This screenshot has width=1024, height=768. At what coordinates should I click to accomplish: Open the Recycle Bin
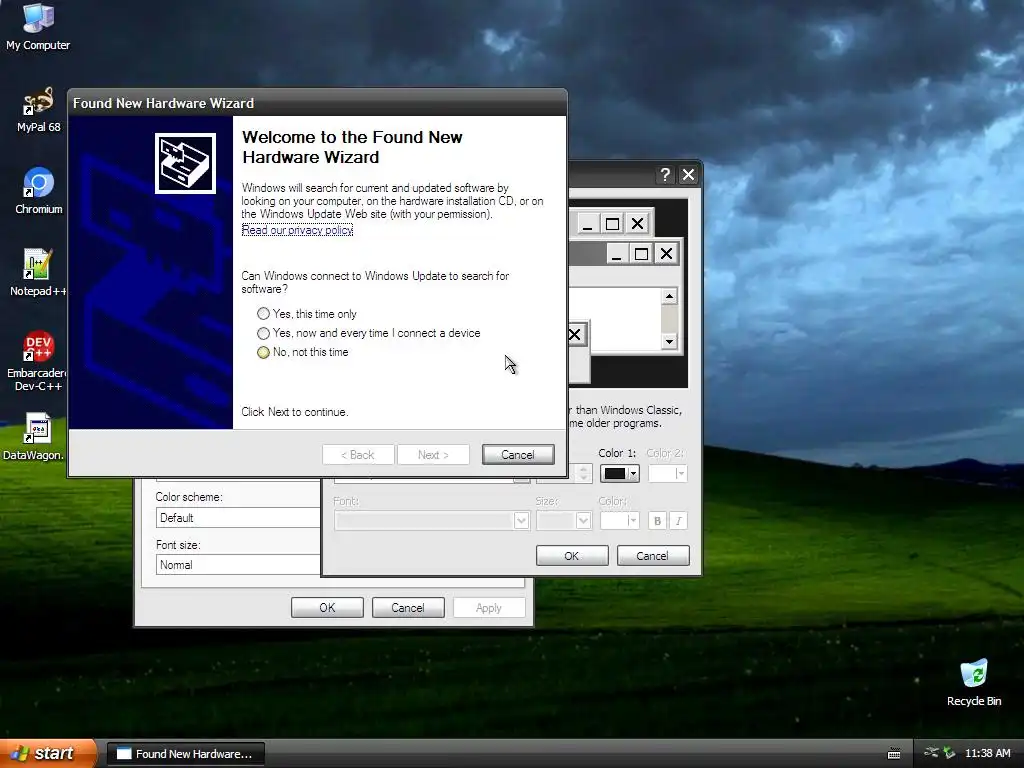[974, 682]
